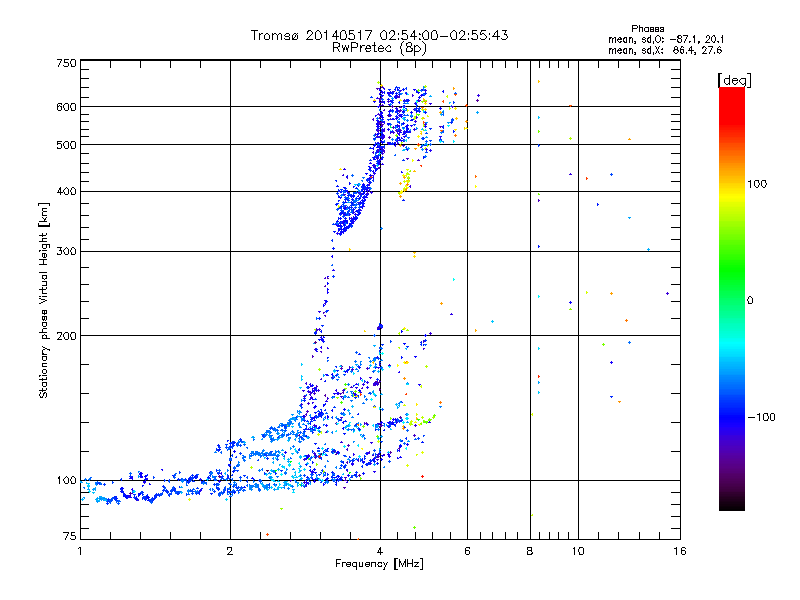Click the x-axis tick label '1'

coord(80,551)
